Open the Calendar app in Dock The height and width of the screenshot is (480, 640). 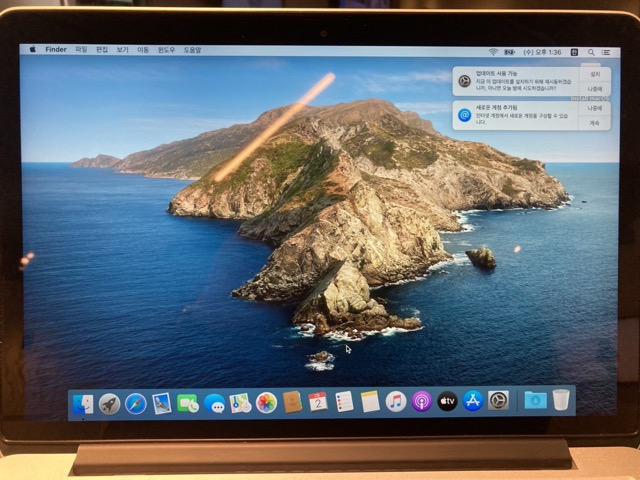tap(318, 402)
